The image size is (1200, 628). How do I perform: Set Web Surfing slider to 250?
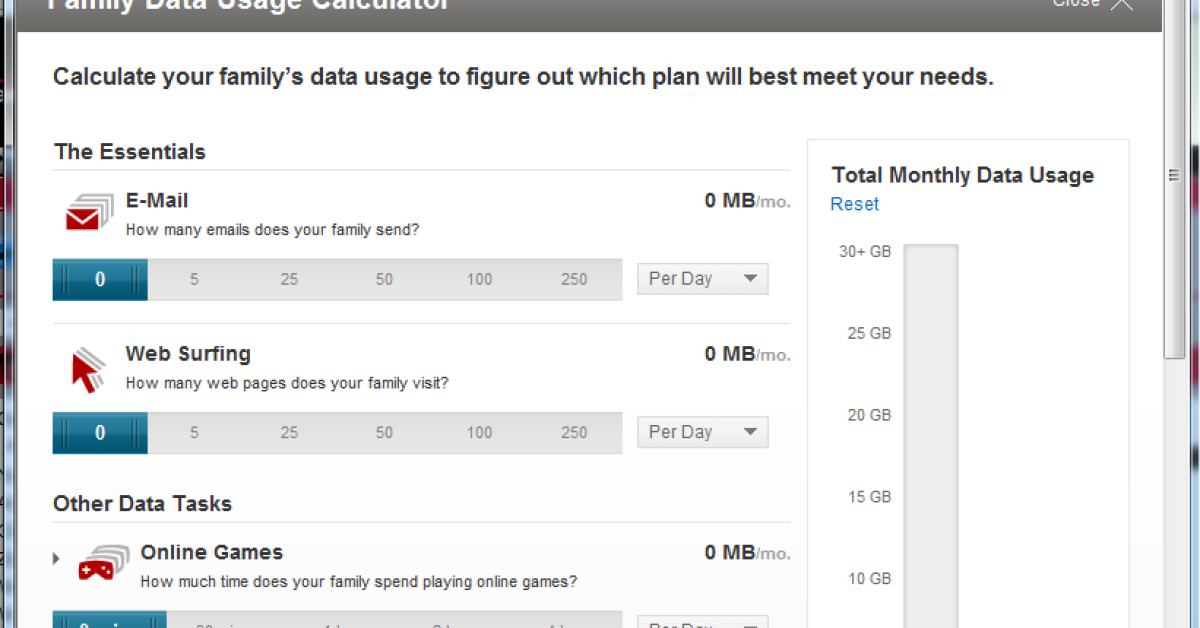click(x=574, y=433)
